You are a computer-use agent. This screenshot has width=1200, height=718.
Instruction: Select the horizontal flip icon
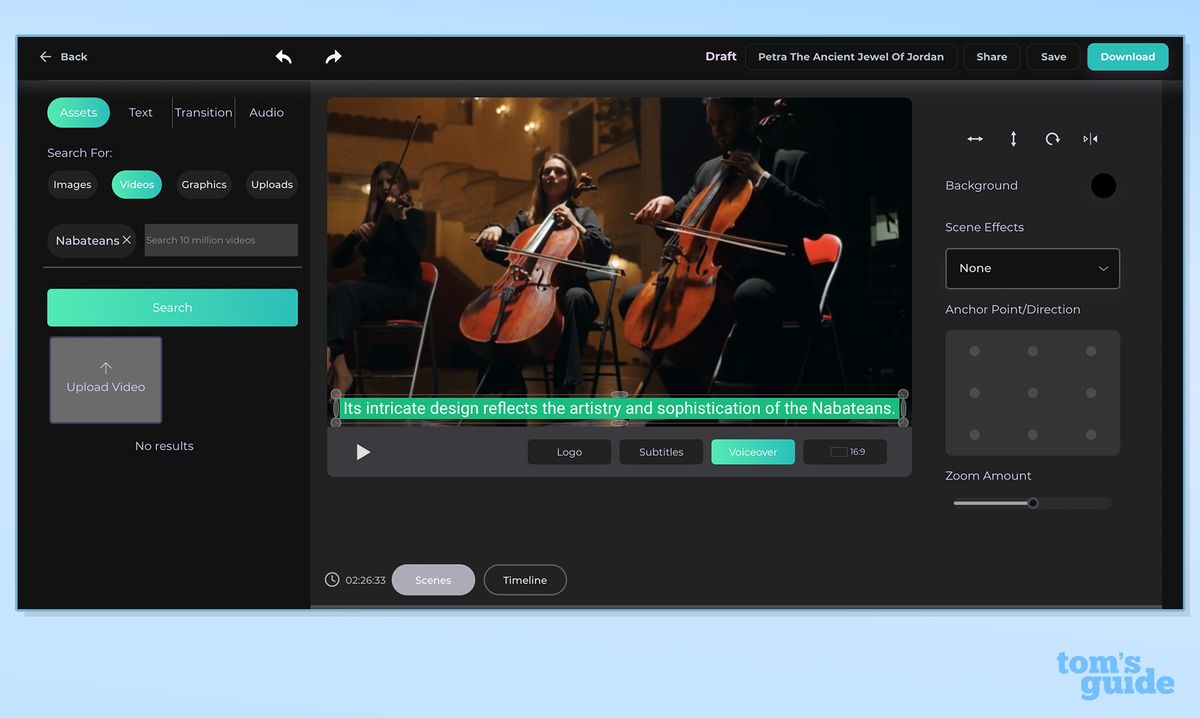point(1090,138)
